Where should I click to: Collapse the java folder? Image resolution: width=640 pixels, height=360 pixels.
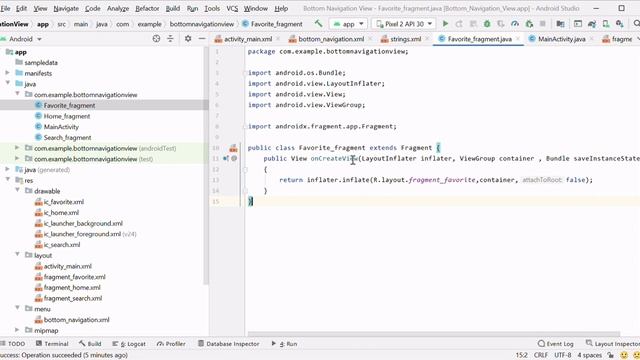coord(7,84)
